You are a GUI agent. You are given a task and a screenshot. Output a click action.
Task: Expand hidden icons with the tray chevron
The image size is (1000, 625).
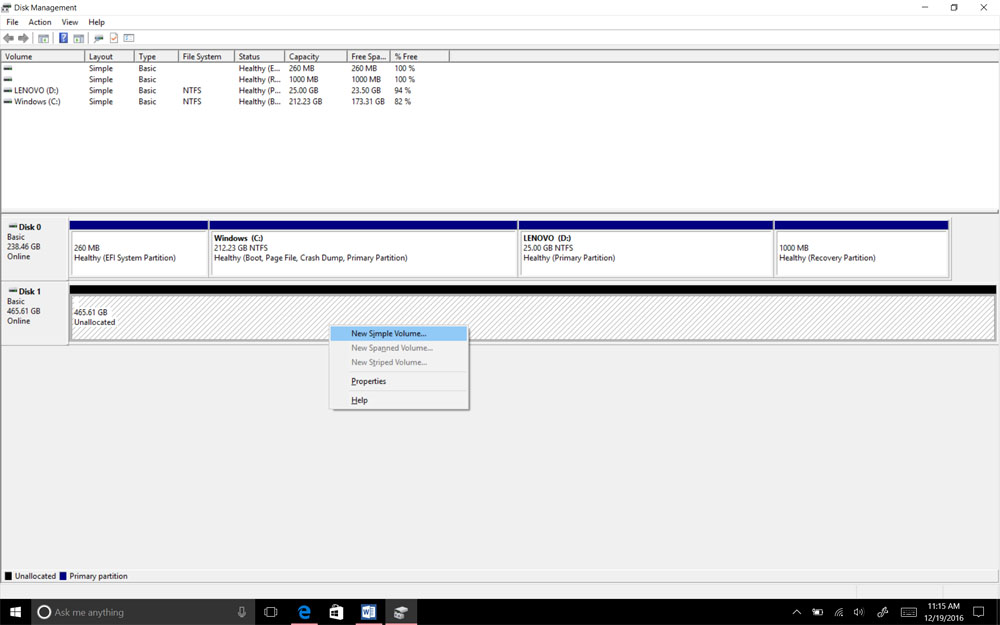pyautogui.click(x=797, y=611)
